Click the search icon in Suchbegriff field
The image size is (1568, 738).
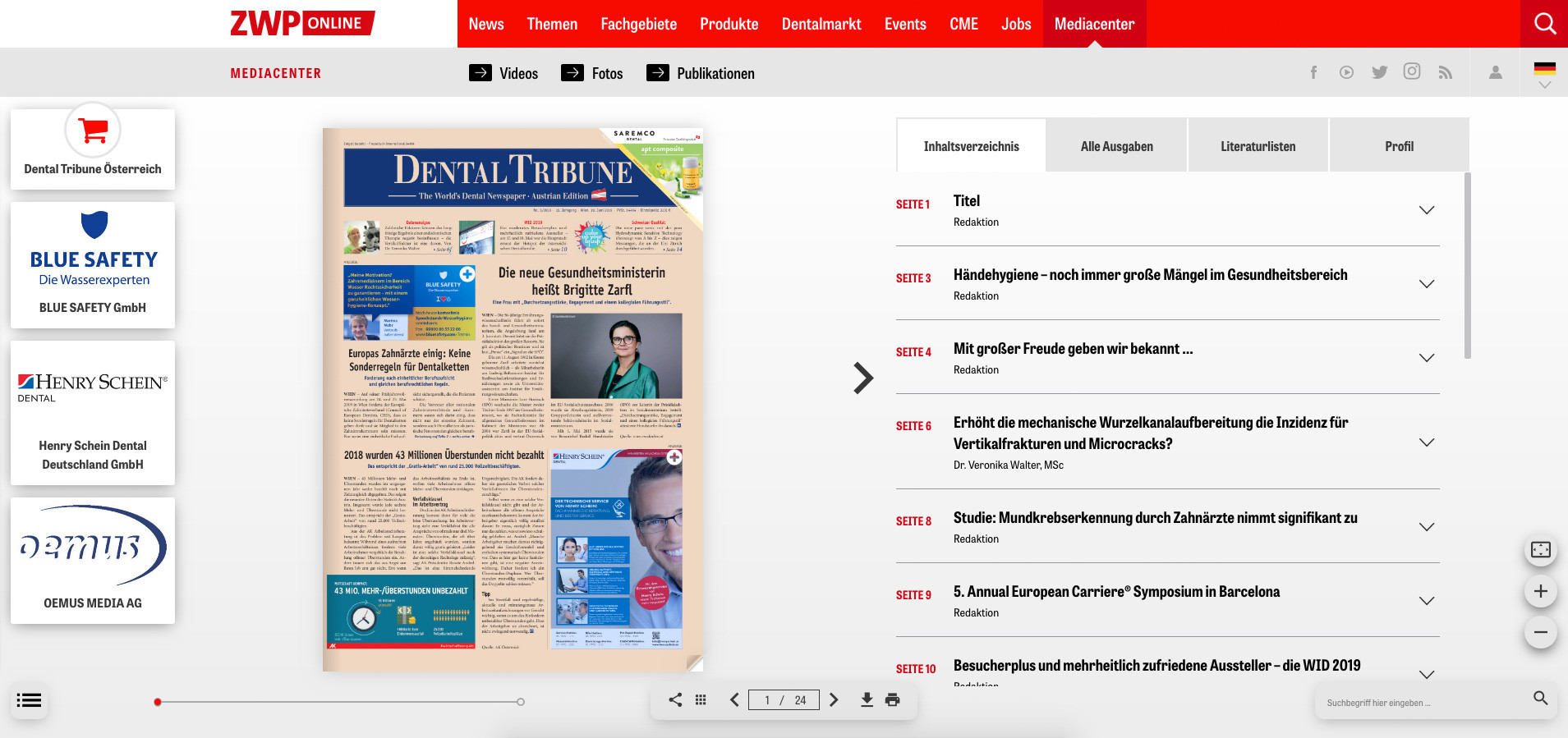1540,698
